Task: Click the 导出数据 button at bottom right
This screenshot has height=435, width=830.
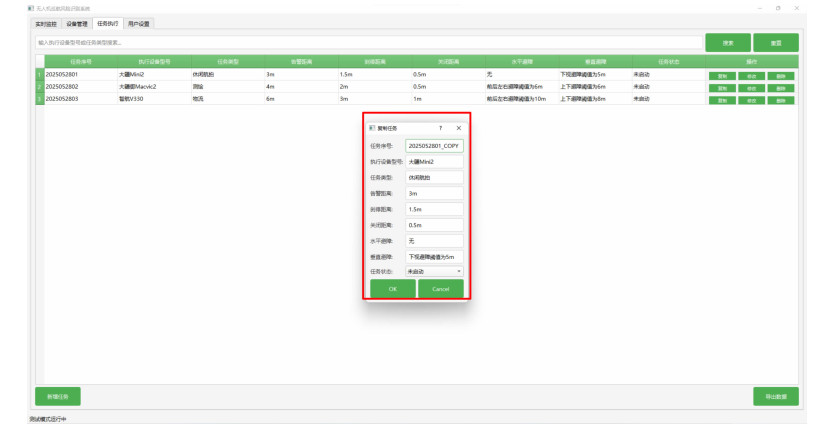Action: click(775, 396)
